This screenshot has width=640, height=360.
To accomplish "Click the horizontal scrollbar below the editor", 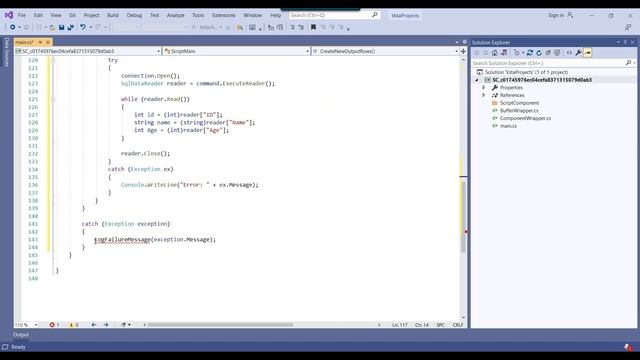I will [x=220, y=325].
